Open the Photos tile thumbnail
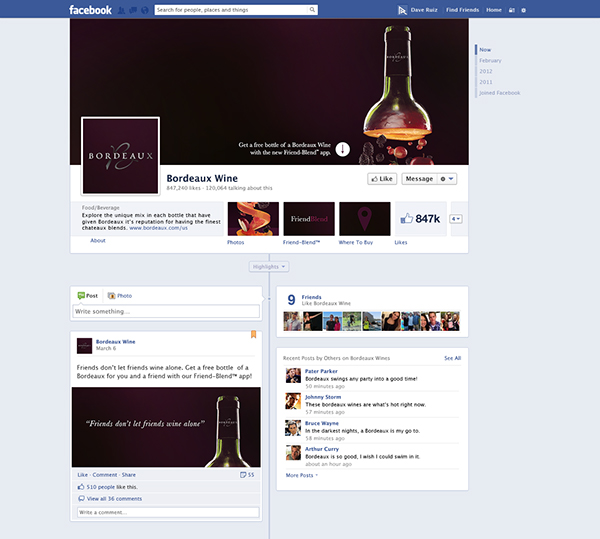Viewport: 600px width, 539px height. (x=253, y=219)
